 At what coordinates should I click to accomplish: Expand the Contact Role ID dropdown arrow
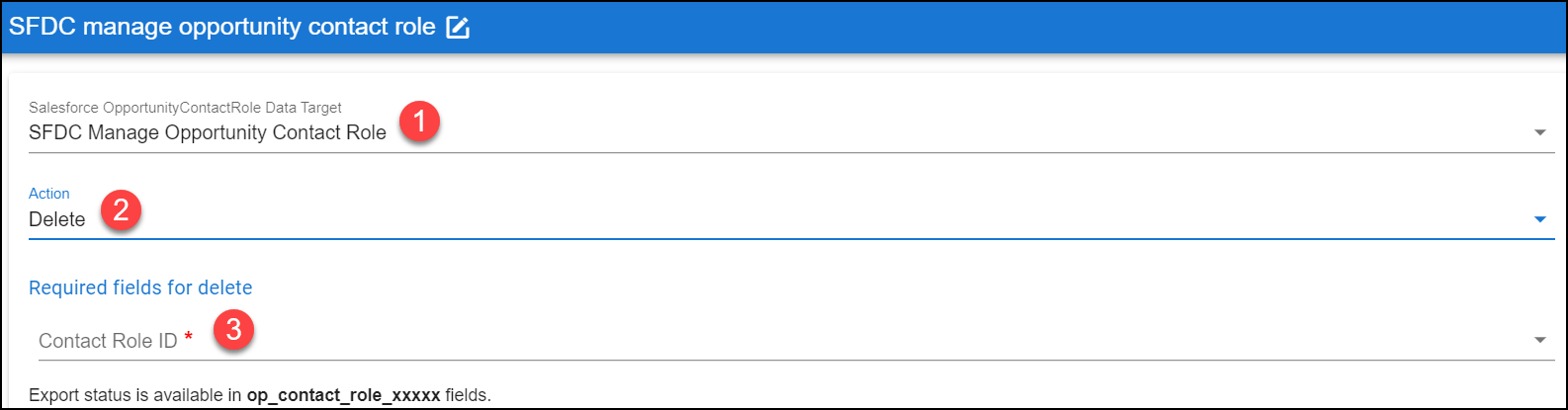point(1539,340)
